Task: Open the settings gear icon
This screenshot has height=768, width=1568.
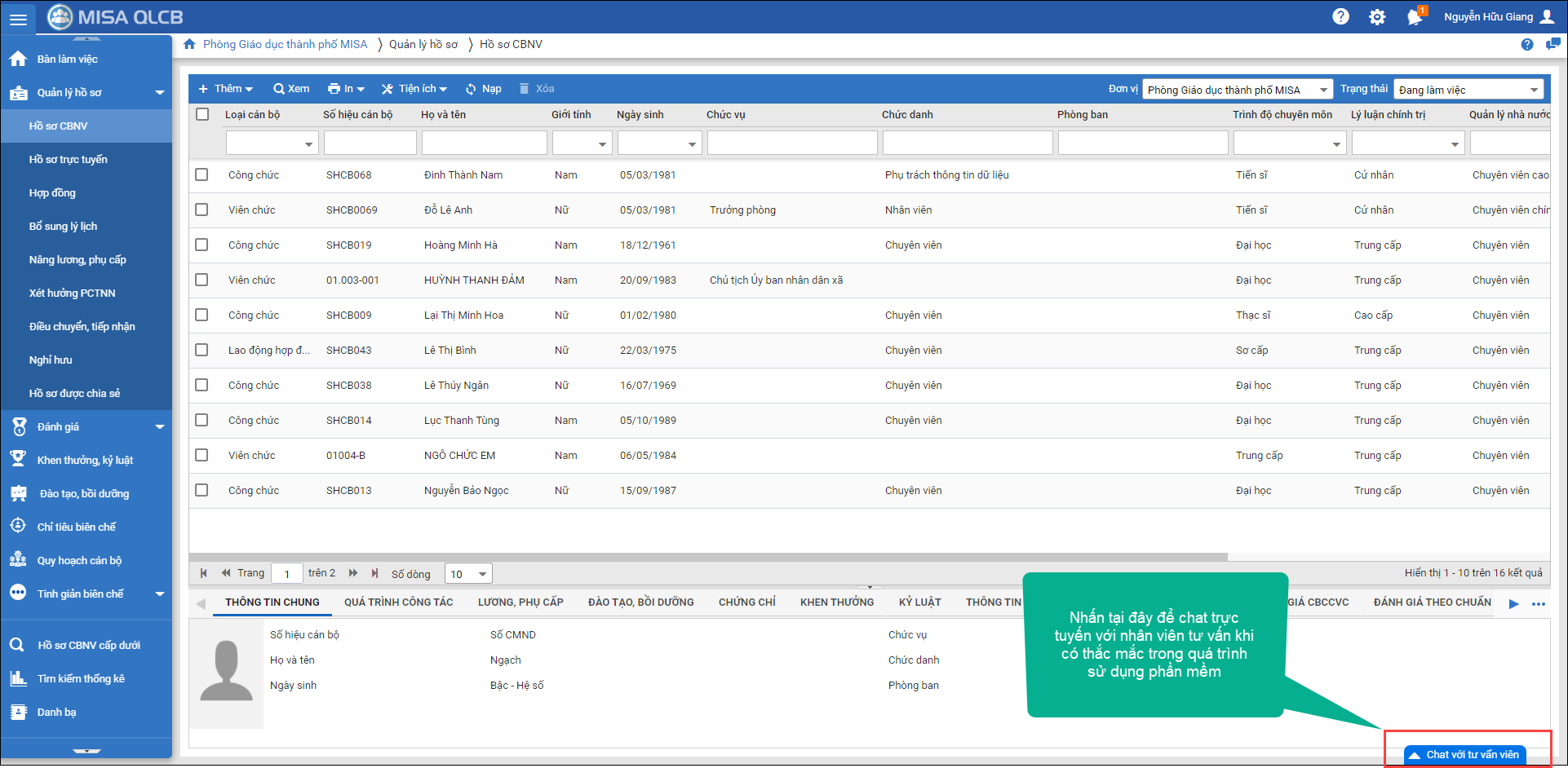Action: [1377, 17]
